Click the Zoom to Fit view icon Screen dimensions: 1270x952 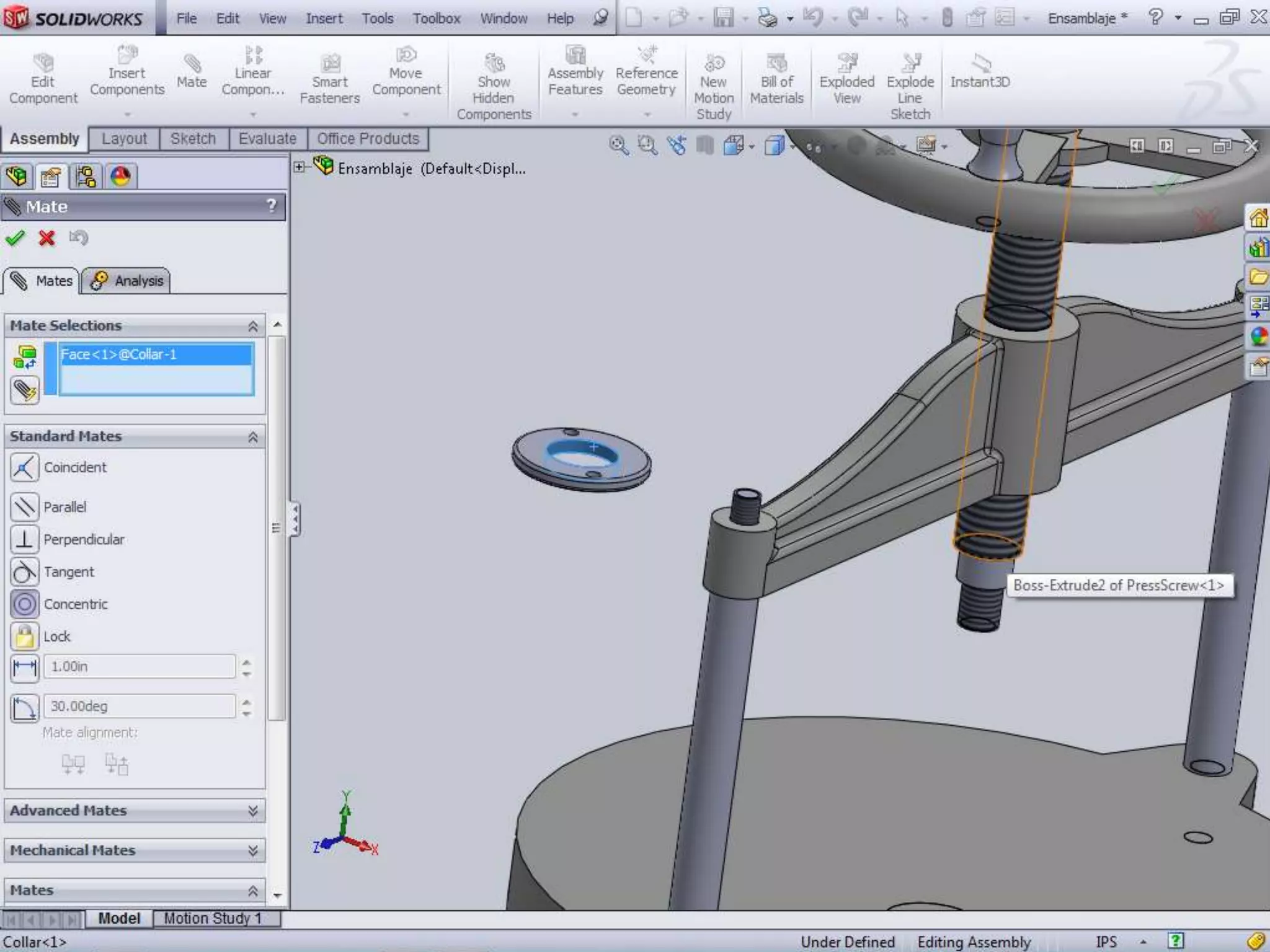pos(618,146)
